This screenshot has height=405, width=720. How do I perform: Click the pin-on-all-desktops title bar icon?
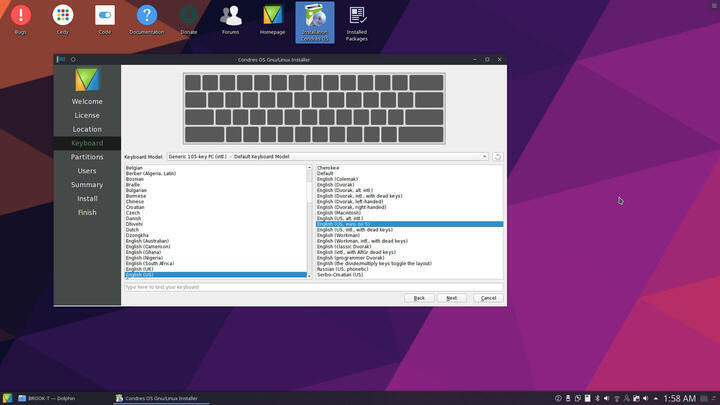(73, 59)
